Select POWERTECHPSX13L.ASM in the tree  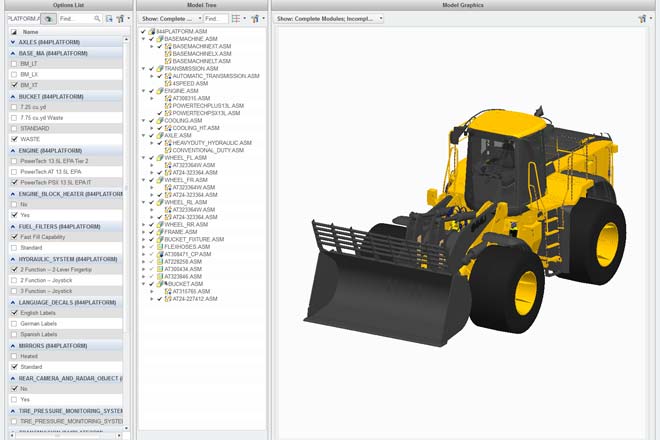point(206,113)
